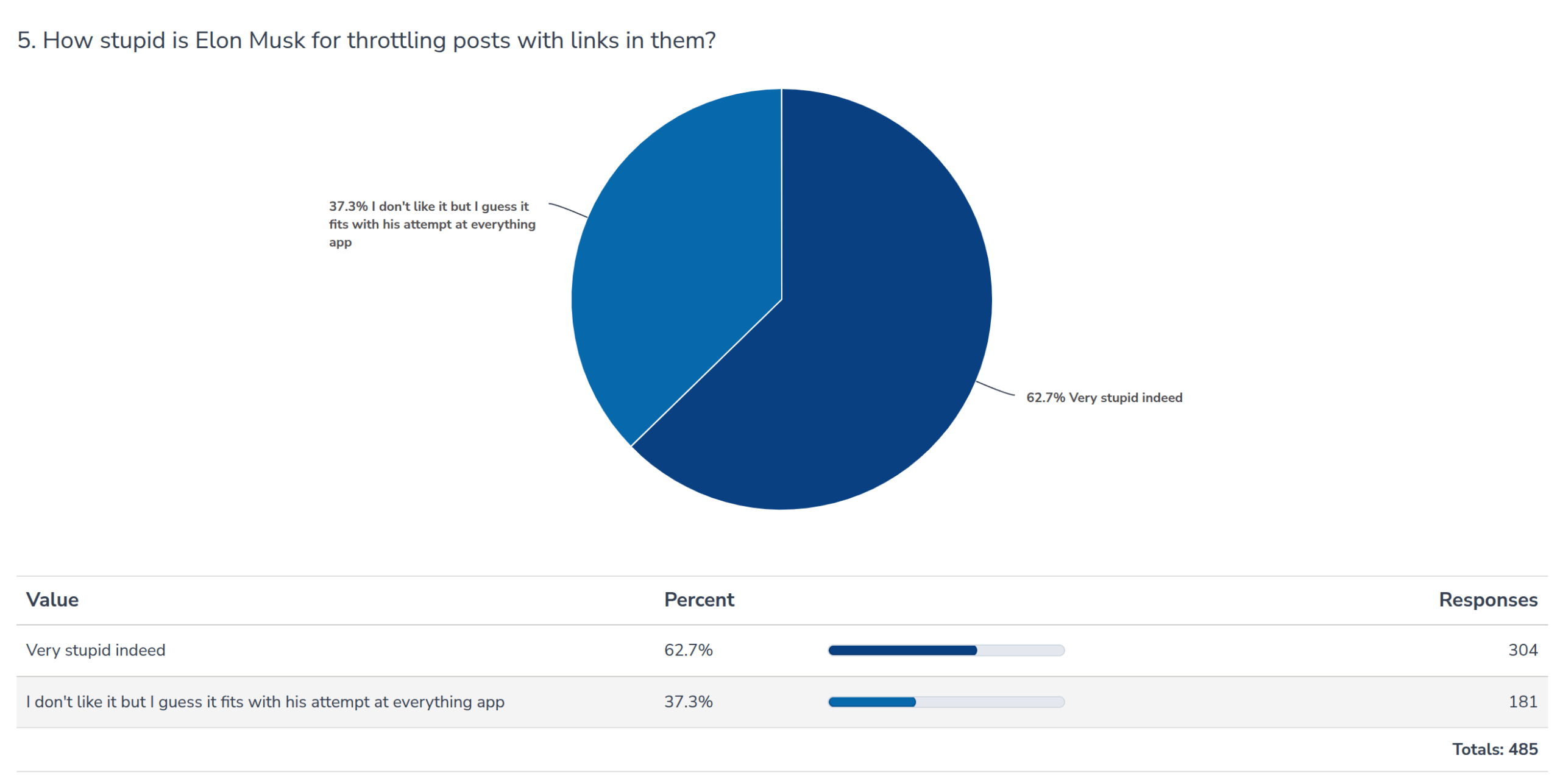The width and height of the screenshot is (1560, 784).
Task: Click the Value column header
Action: click(x=52, y=600)
